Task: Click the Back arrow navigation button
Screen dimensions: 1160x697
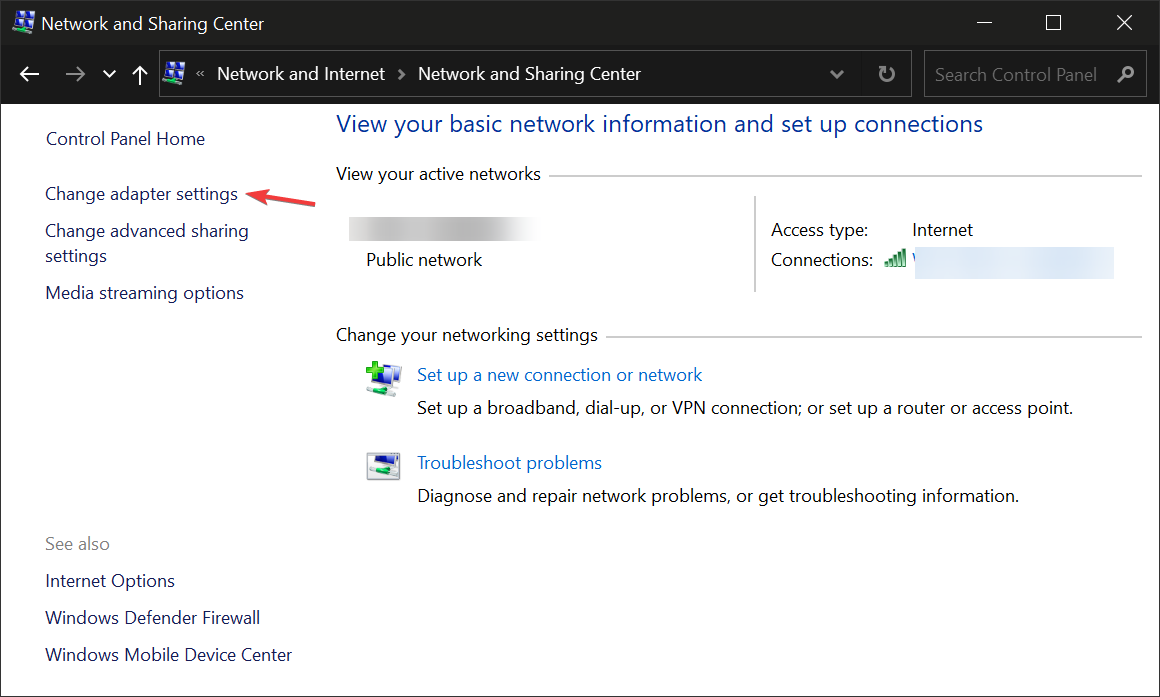Action: 29,75
